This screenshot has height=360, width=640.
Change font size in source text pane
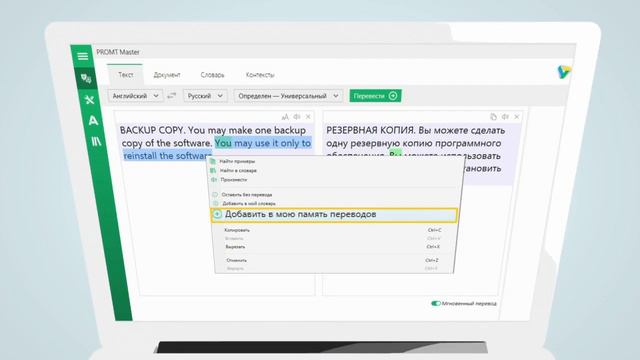pos(285,117)
